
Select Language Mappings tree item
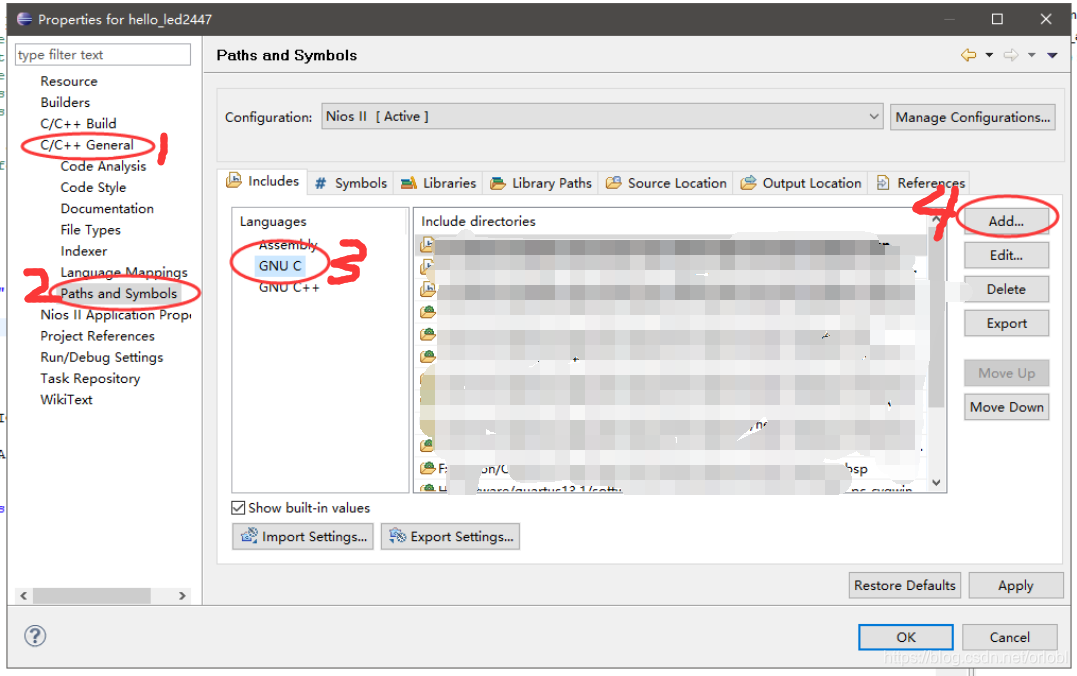click(124, 273)
